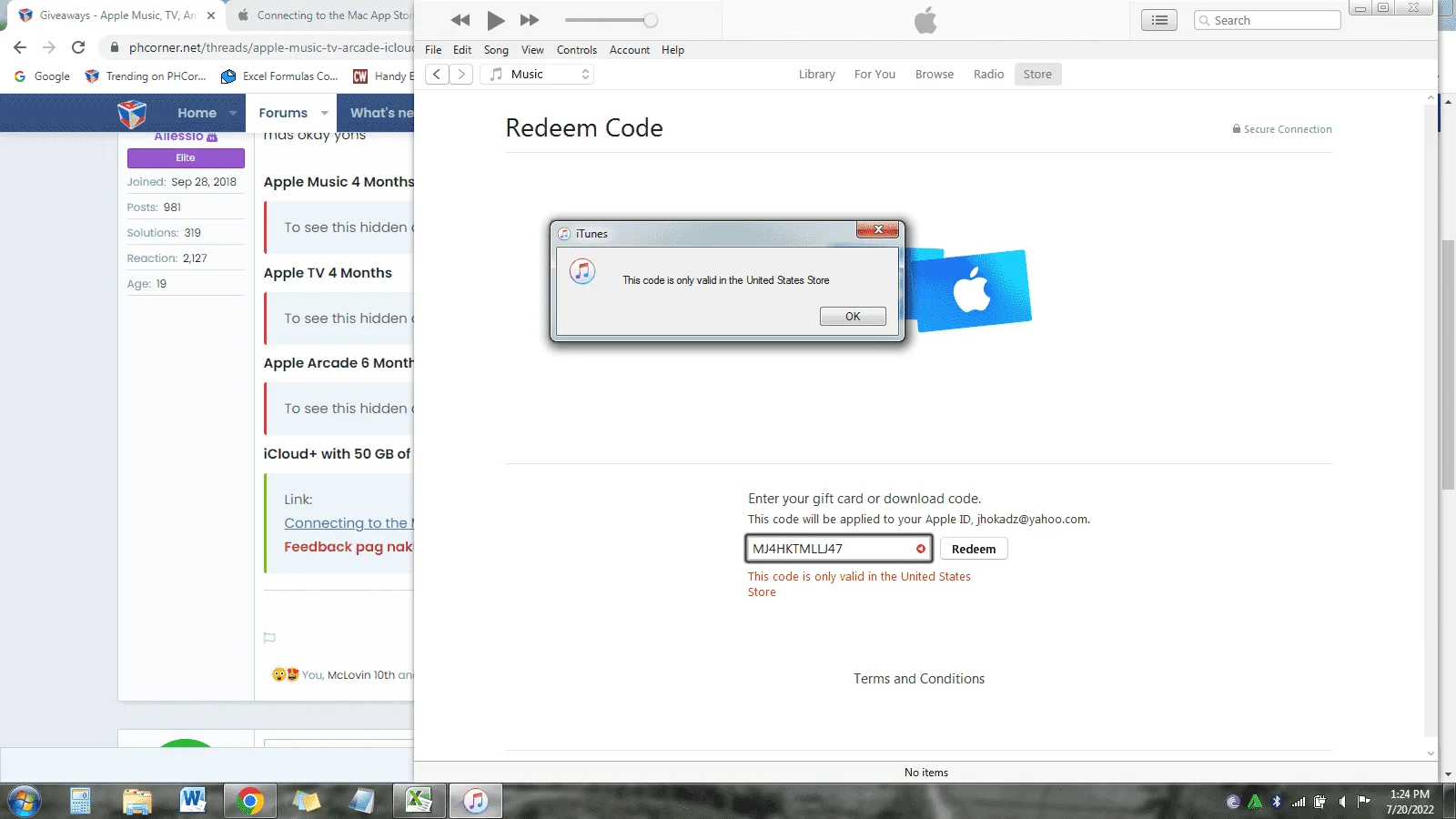Screen dimensions: 1456x819
Task: Clear the code using the red error icon
Action: pyautogui.click(x=921, y=549)
